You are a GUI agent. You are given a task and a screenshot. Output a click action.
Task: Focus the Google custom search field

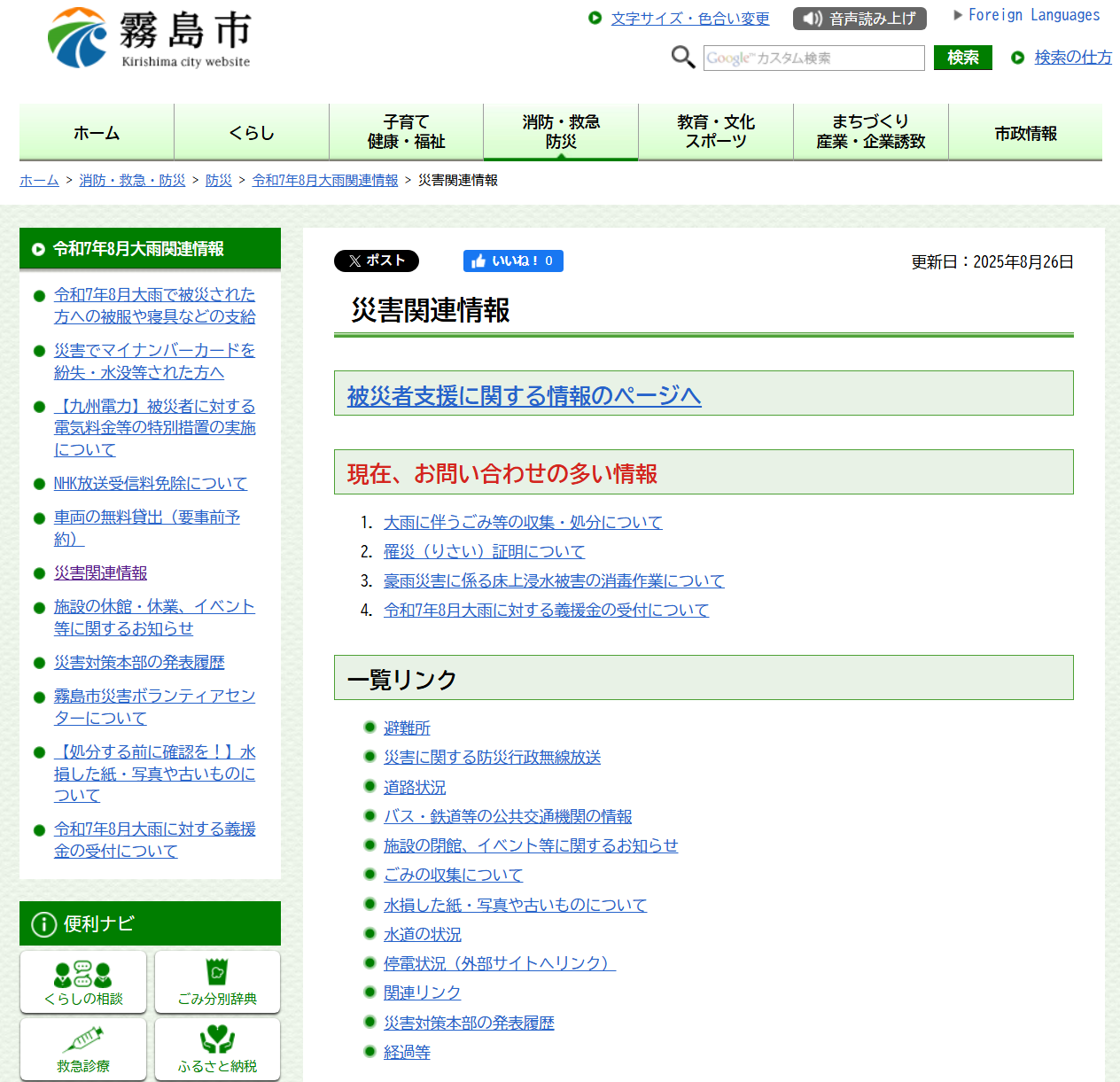pos(813,58)
